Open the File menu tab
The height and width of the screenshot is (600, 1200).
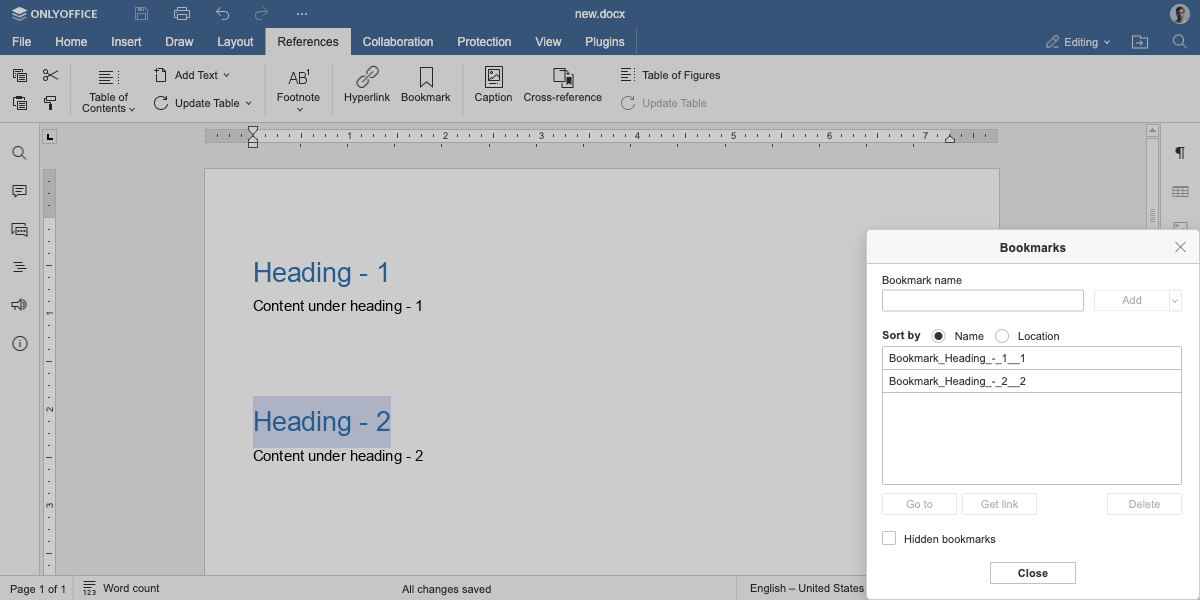tap(22, 42)
